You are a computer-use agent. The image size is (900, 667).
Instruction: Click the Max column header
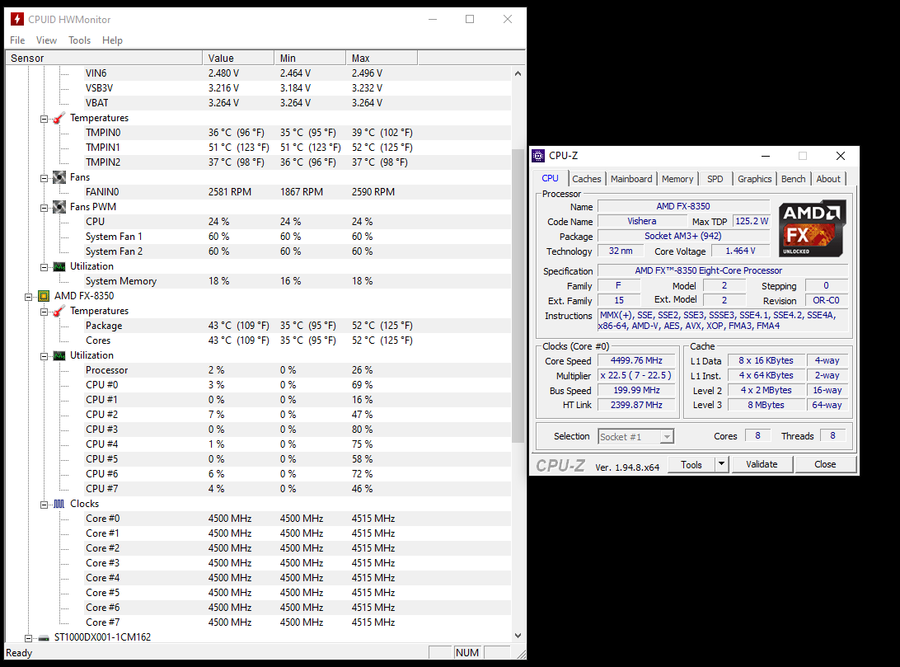(382, 58)
